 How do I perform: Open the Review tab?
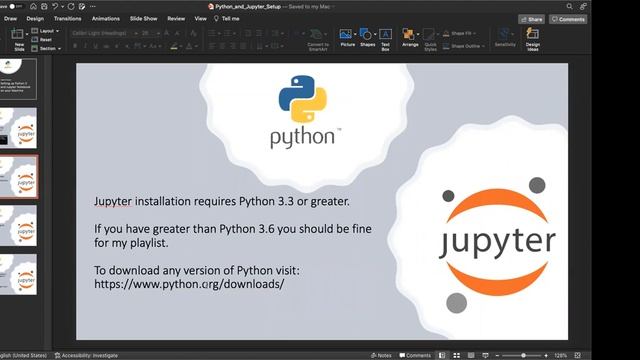click(x=176, y=19)
